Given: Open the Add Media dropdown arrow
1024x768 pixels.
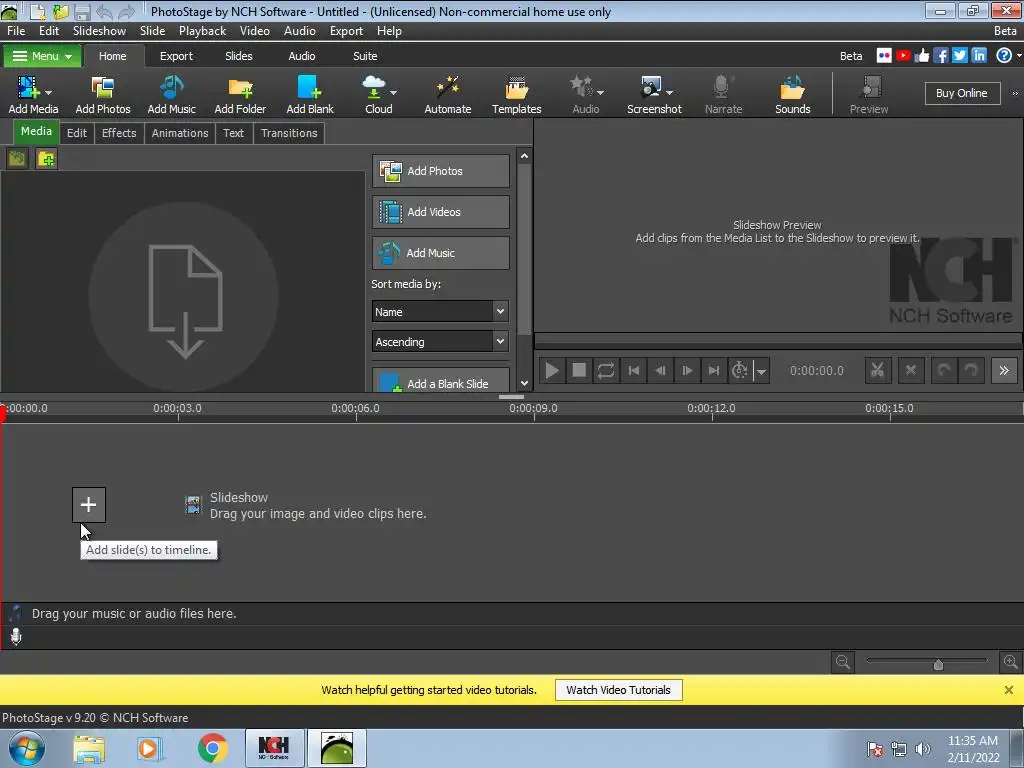Looking at the screenshot, I should point(48,93).
